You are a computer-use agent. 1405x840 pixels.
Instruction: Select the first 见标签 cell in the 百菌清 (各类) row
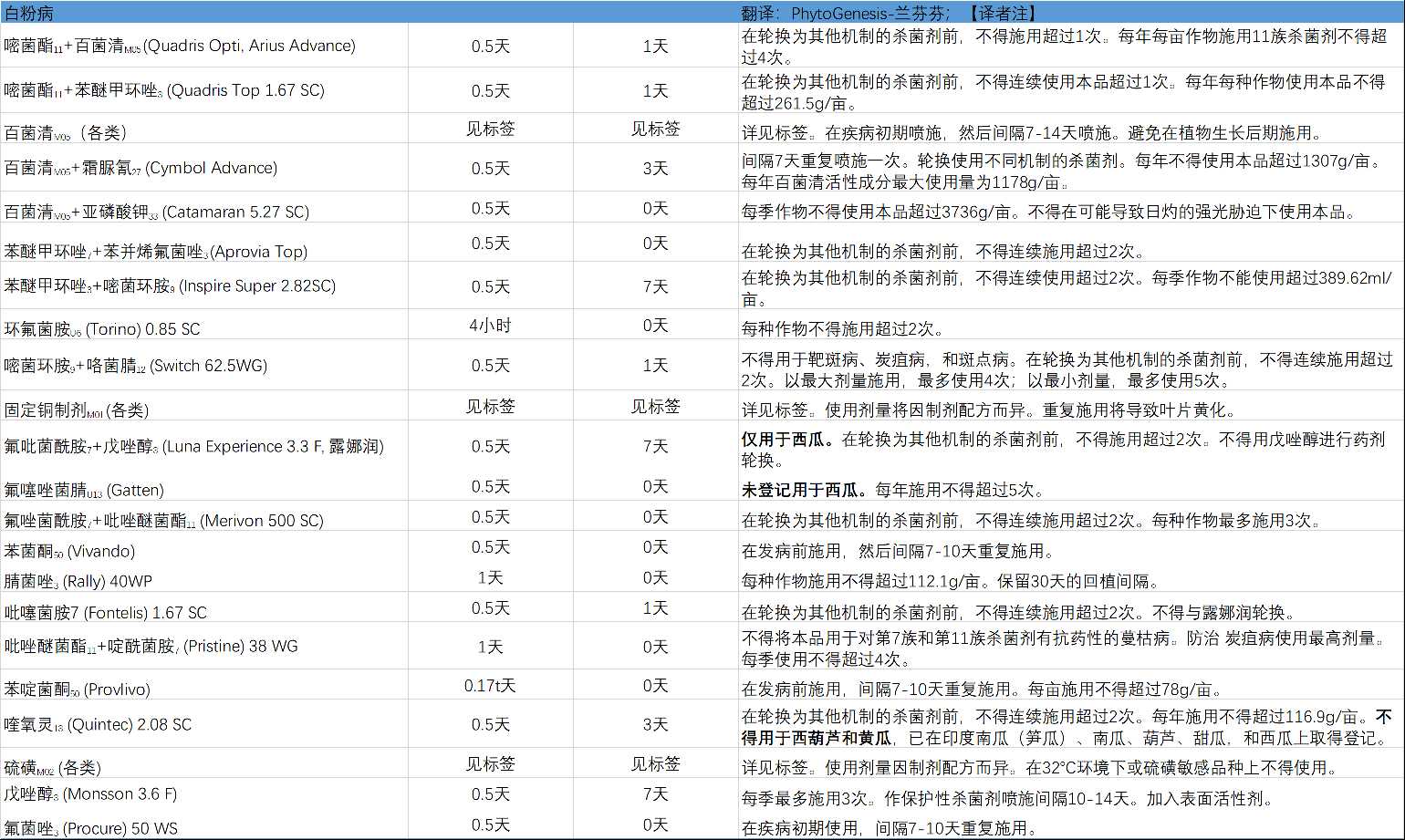pyautogui.click(x=491, y=130)
